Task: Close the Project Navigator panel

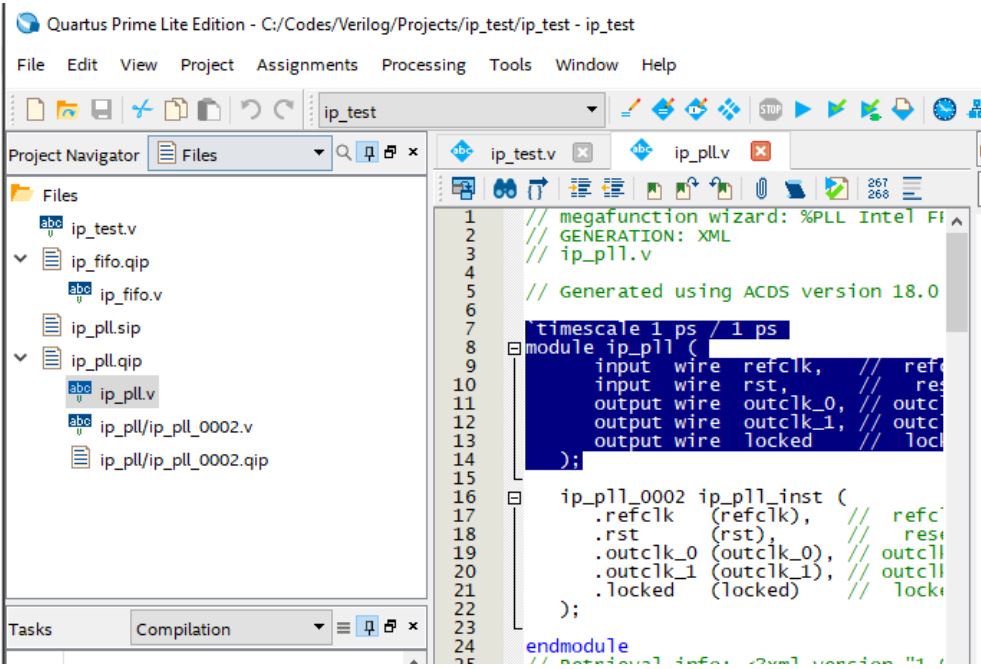Action: tap(413, 152)
